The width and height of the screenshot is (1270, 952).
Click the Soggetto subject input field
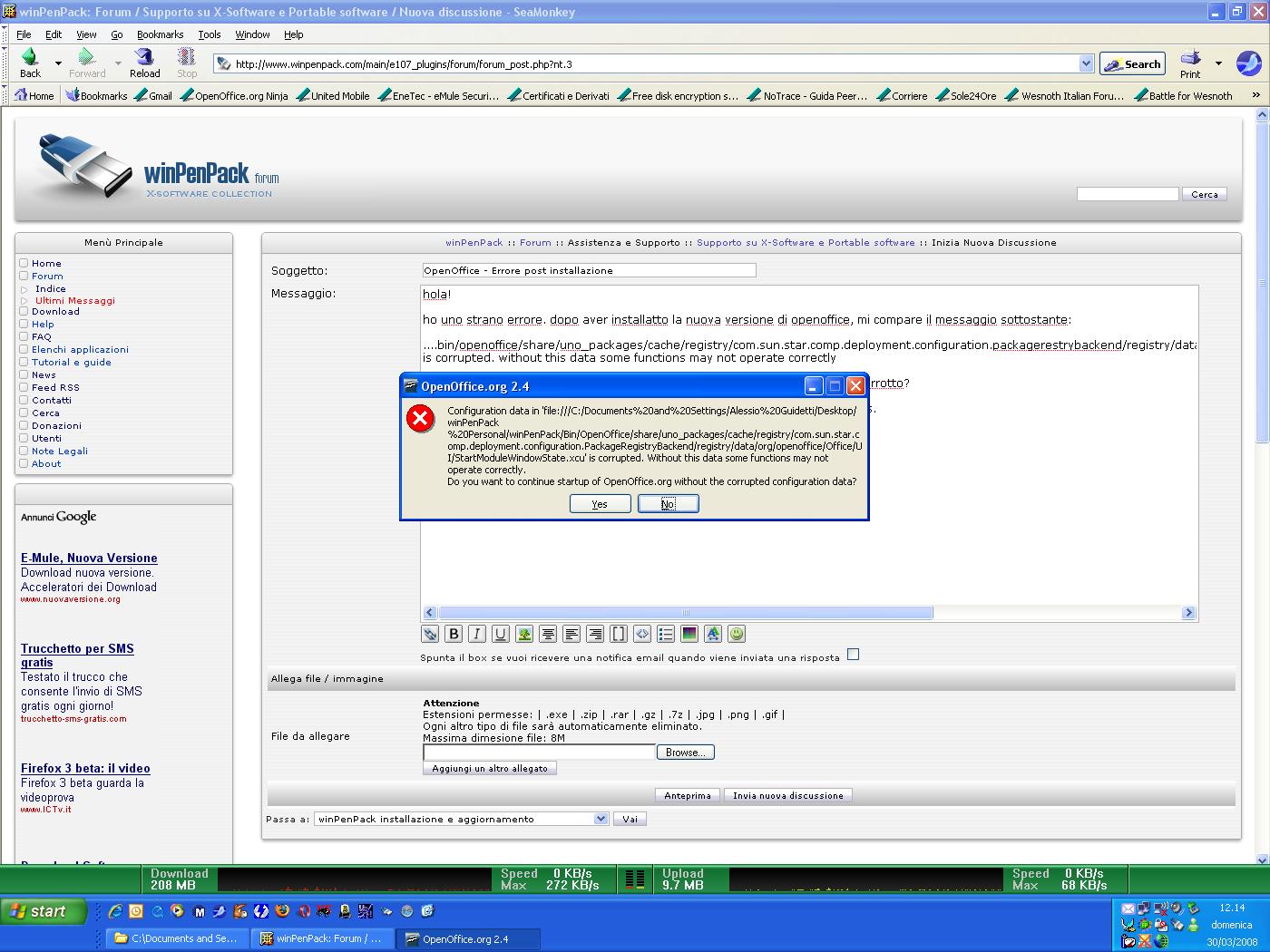point(589,270)
